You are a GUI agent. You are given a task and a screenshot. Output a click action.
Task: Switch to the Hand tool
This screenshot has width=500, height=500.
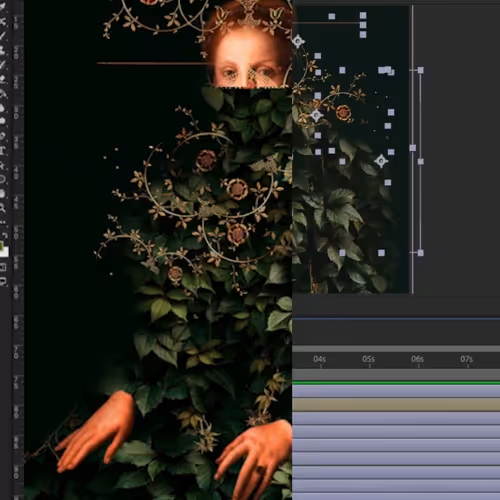point(3,194)
